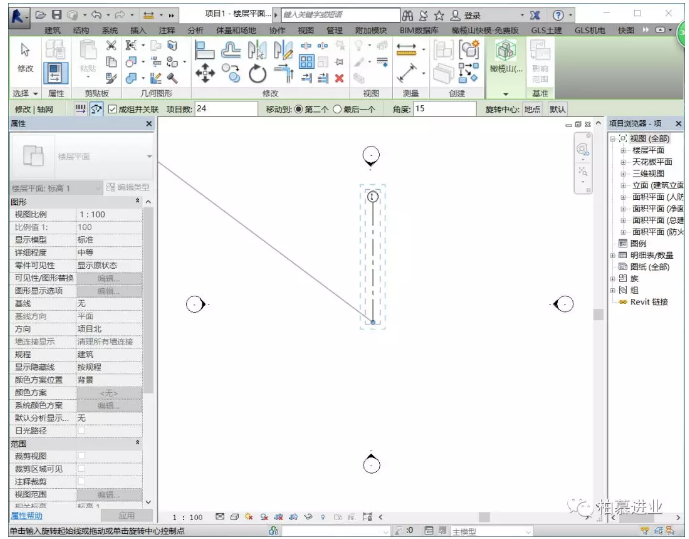
Task: Click the Favorites star icon
Action: [439, 16]
